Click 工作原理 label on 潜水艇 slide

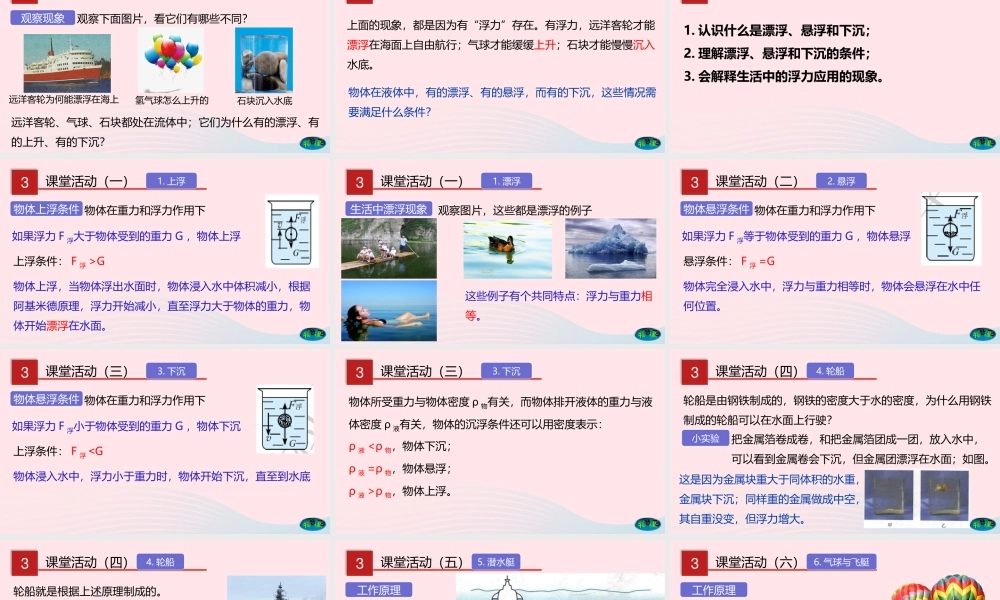[379, 590]
